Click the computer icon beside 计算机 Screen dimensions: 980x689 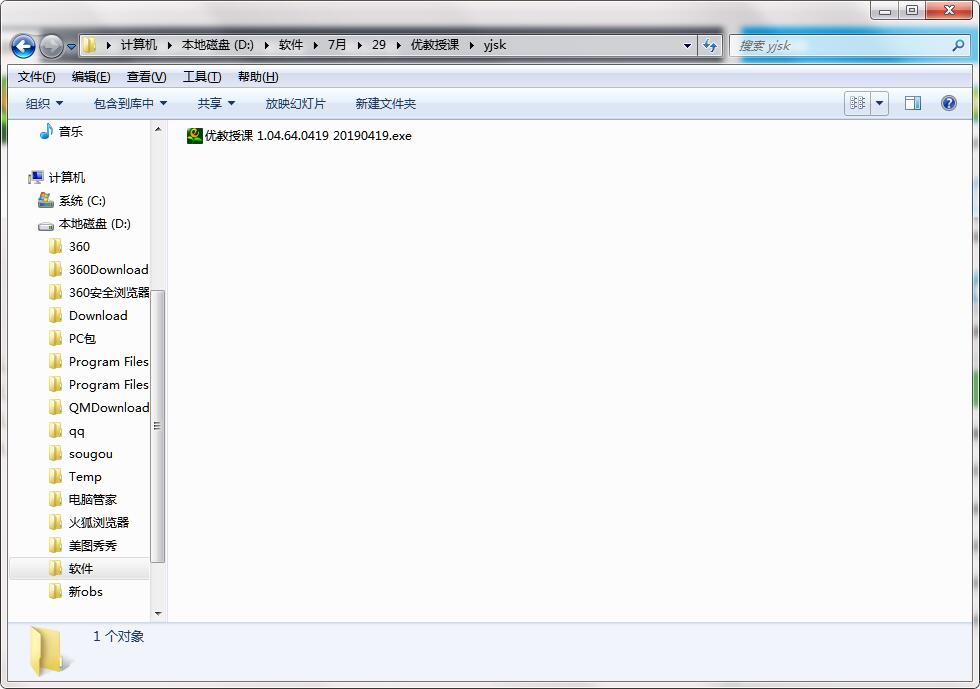click(x=36, y=178)
